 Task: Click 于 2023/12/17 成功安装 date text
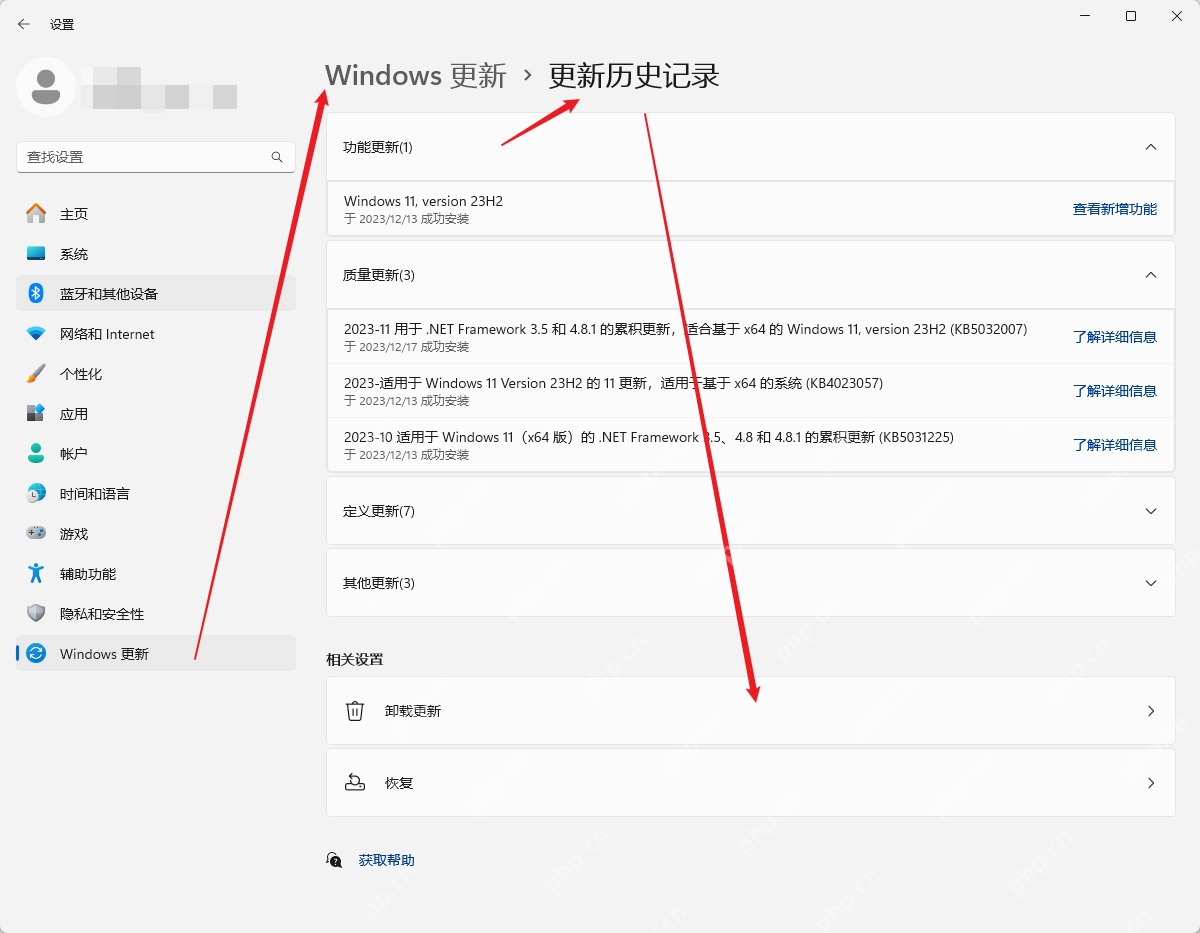pos(406,347)
